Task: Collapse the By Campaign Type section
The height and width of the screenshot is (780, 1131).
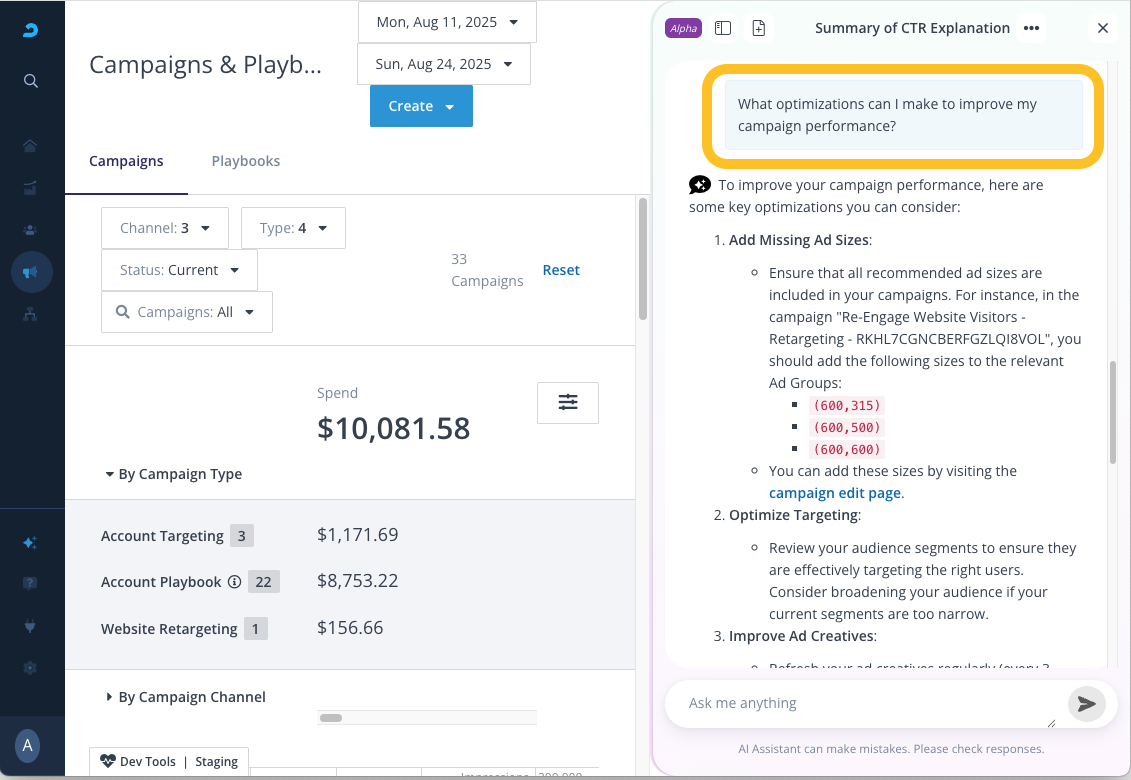Action: [173, 474]
